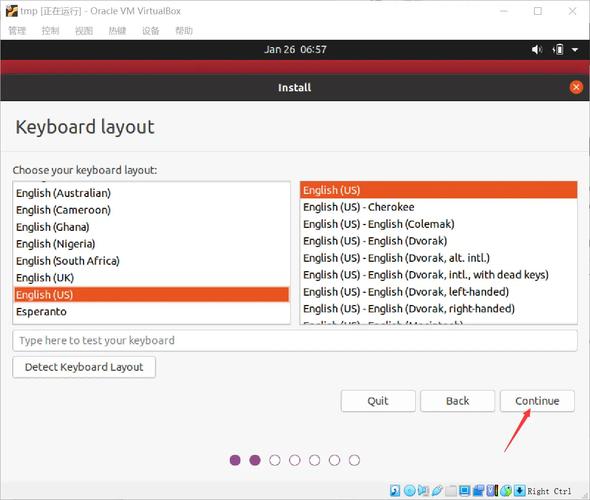Click the purple V virtualization status icon

tap(491, 491)
